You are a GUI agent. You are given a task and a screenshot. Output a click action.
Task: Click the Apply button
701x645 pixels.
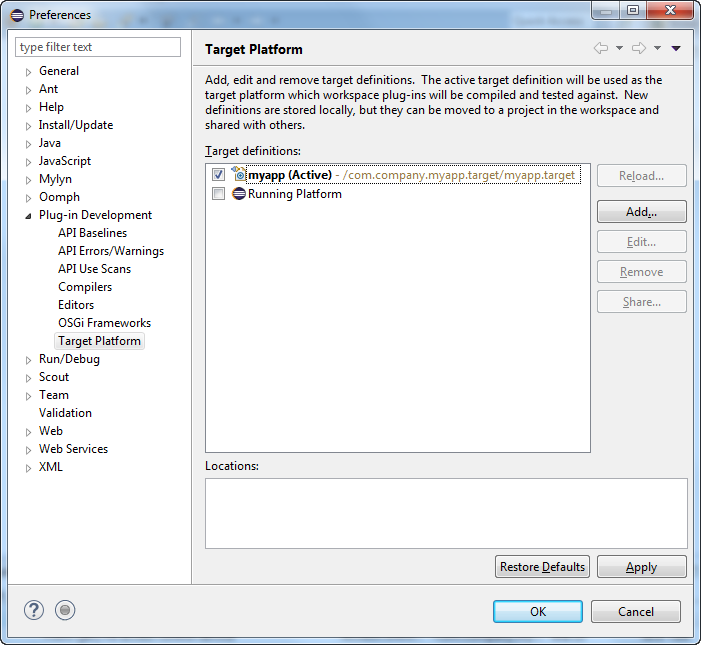(642, 567)
